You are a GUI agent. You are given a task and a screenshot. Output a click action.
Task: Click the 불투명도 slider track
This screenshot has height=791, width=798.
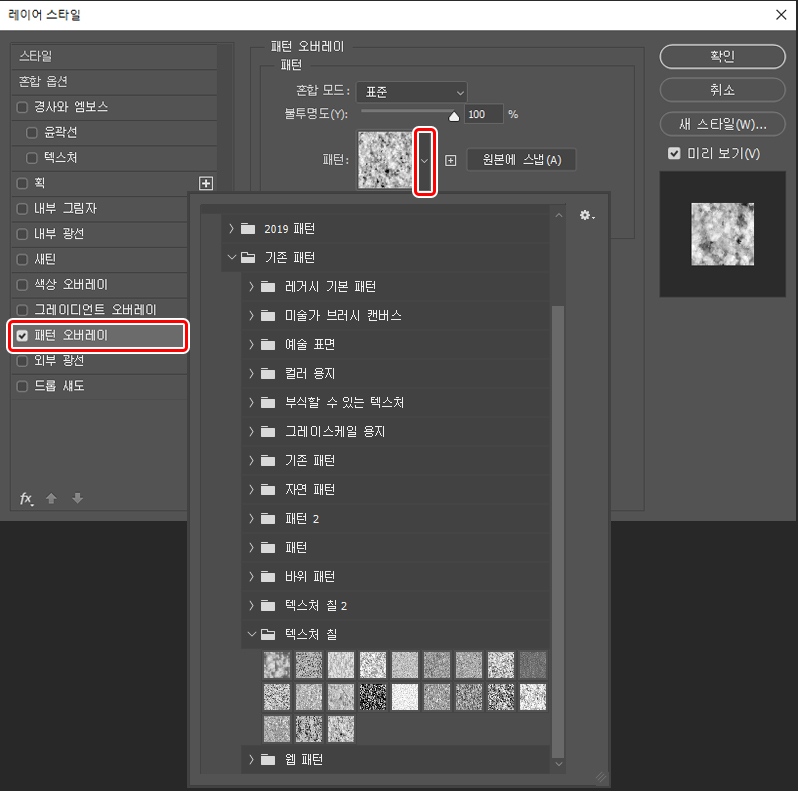(404, 114)
